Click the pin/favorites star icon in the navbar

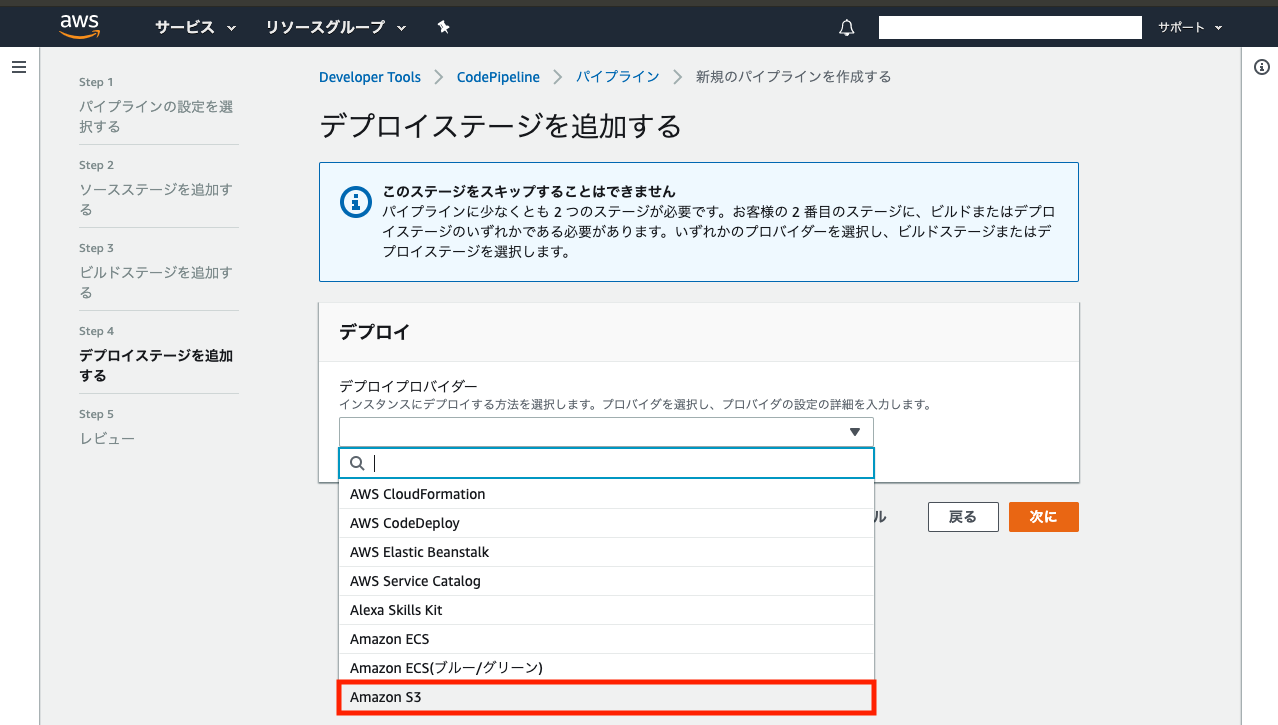point(443,27)
